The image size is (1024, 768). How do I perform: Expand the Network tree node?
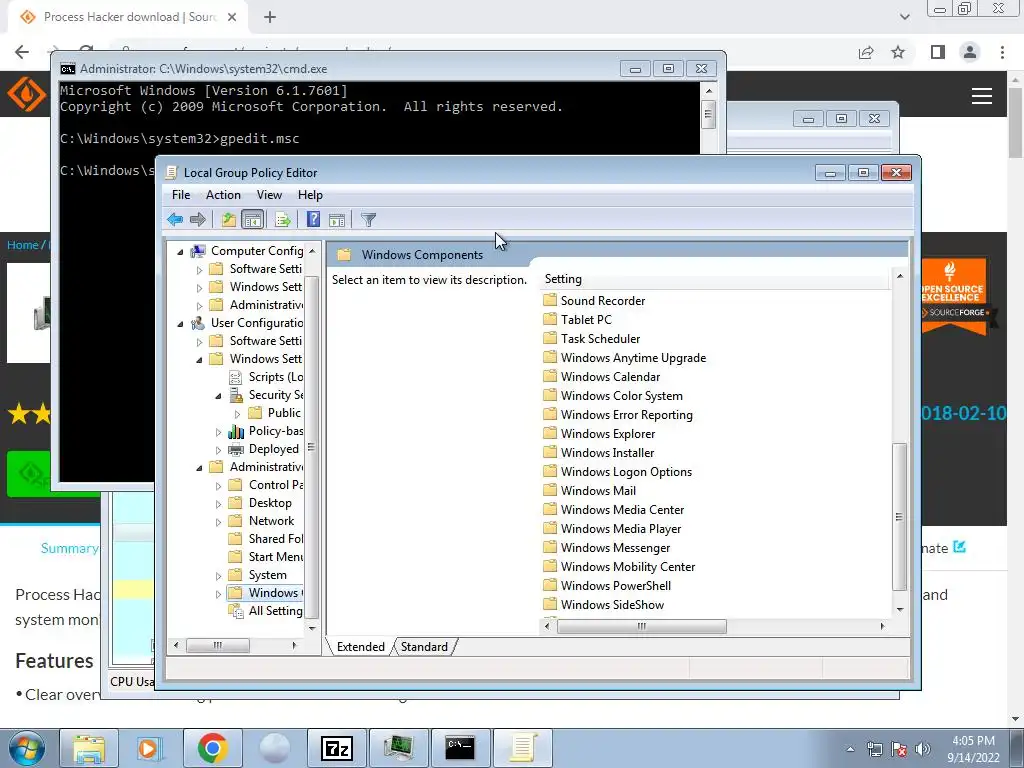click(x=219, y=522)
